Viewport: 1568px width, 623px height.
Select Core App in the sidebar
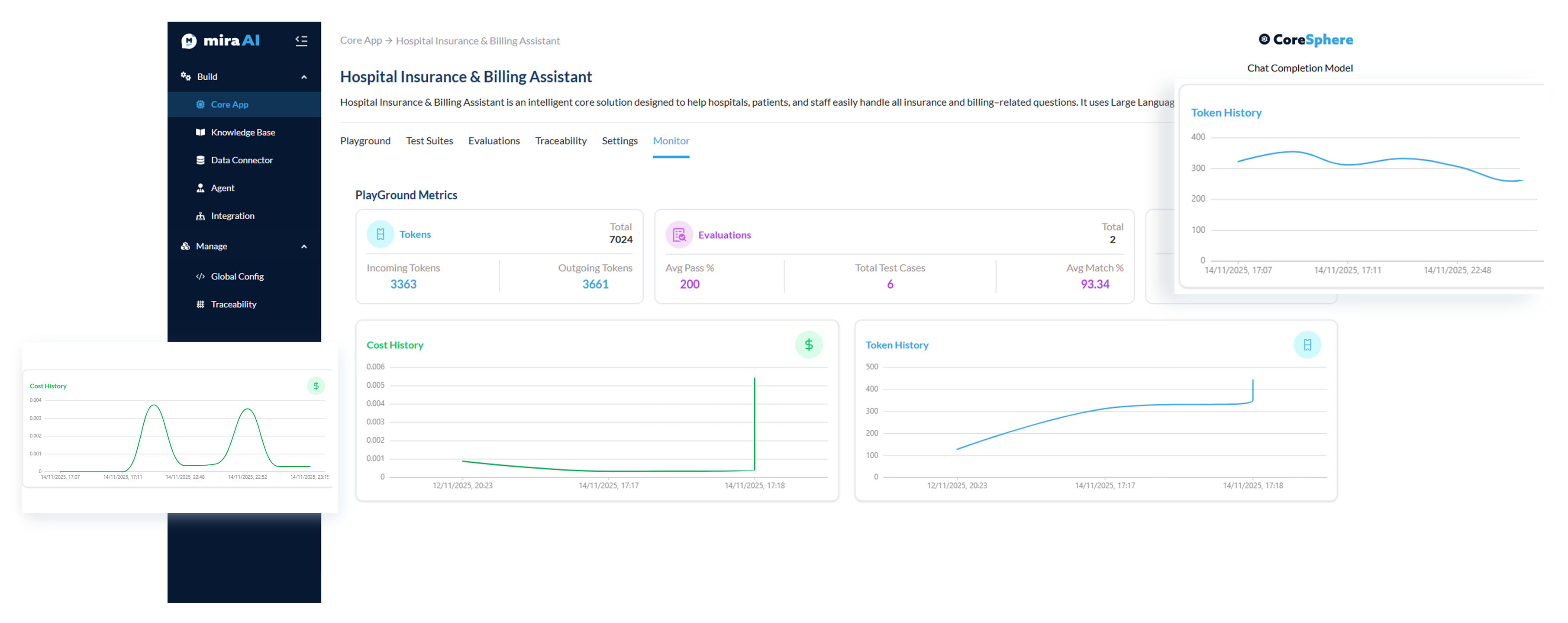pos(229,104)
